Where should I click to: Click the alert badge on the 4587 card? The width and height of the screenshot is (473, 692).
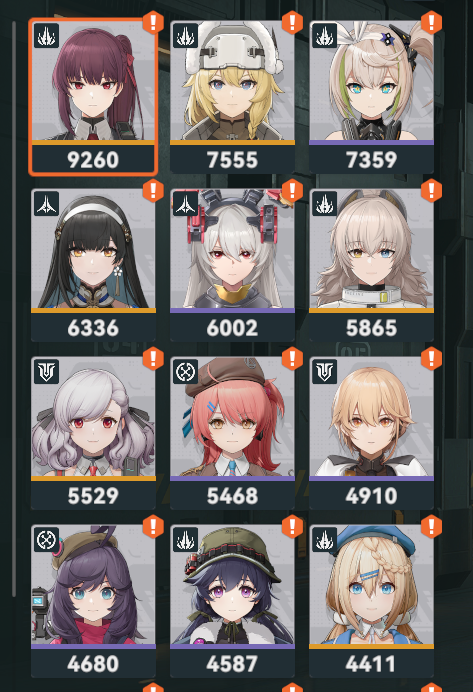click(x=292, y=526)
